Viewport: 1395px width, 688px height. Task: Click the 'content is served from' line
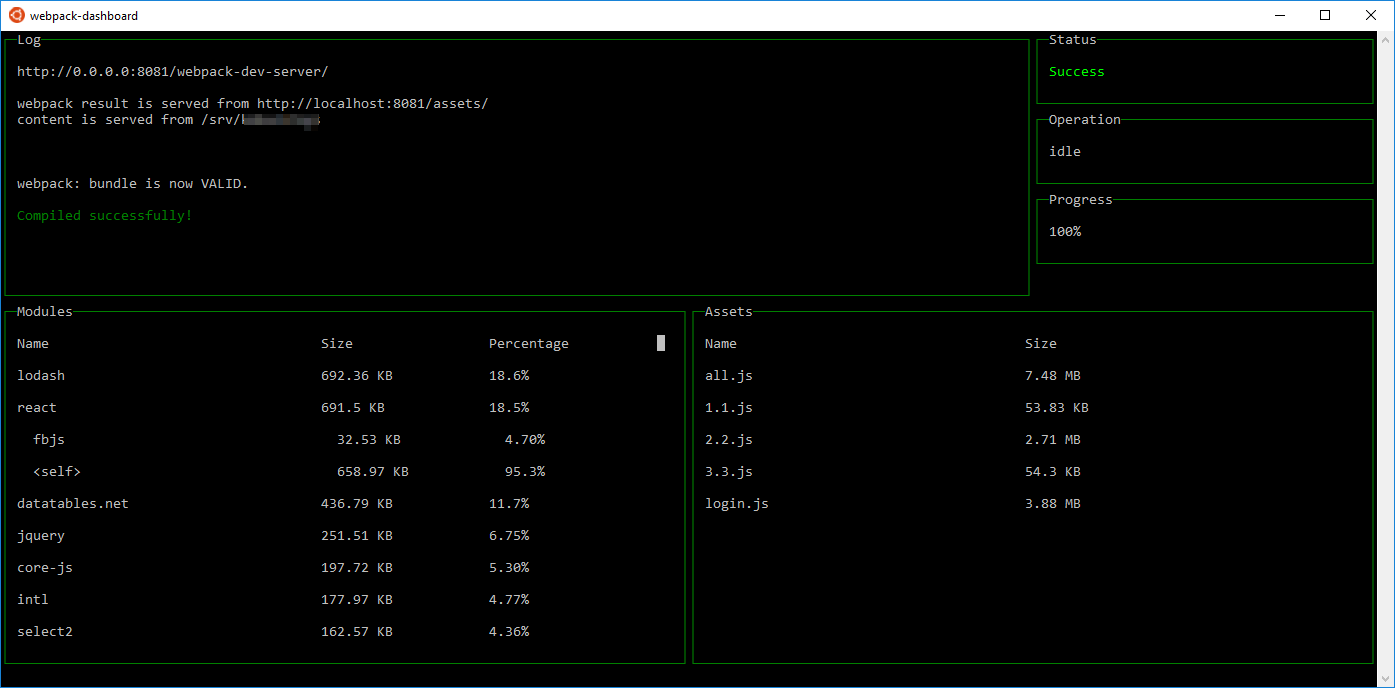(x=168, y=120)
